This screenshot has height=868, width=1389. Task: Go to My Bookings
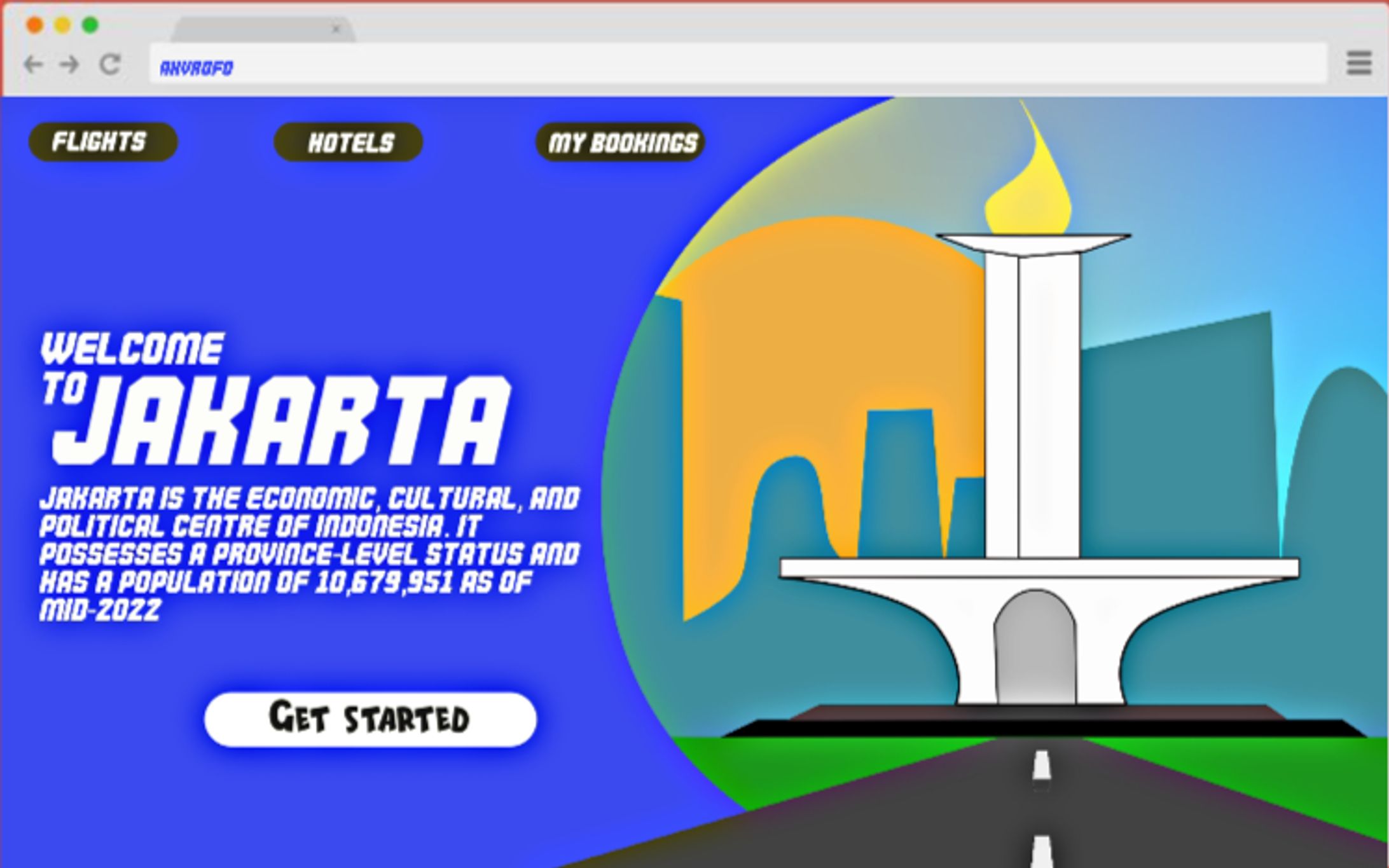(621, 142)
